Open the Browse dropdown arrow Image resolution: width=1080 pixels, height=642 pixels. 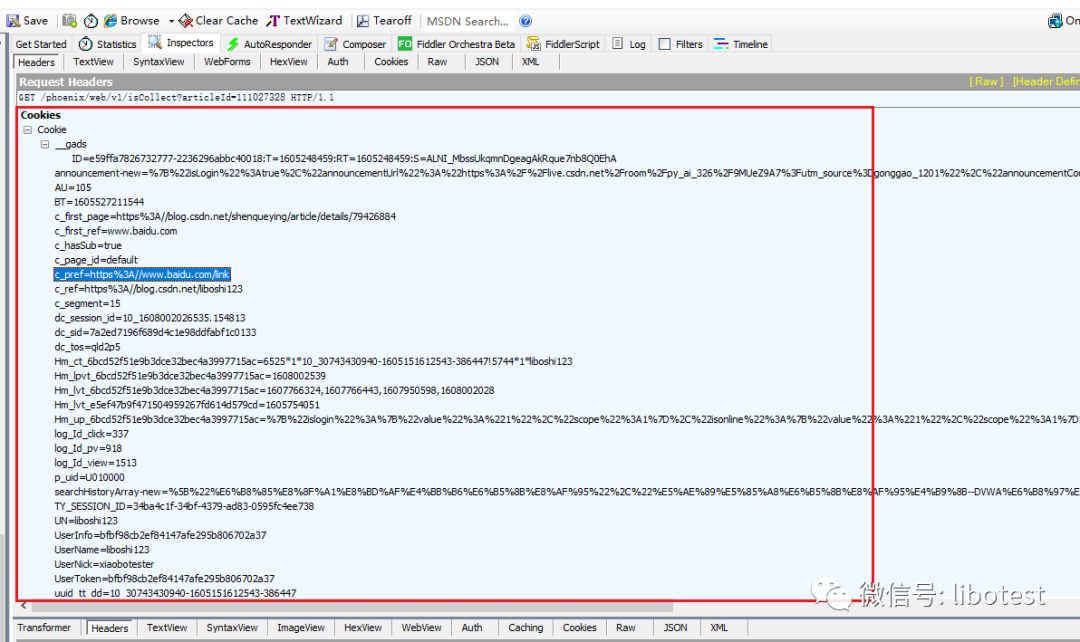click(171, 21)
